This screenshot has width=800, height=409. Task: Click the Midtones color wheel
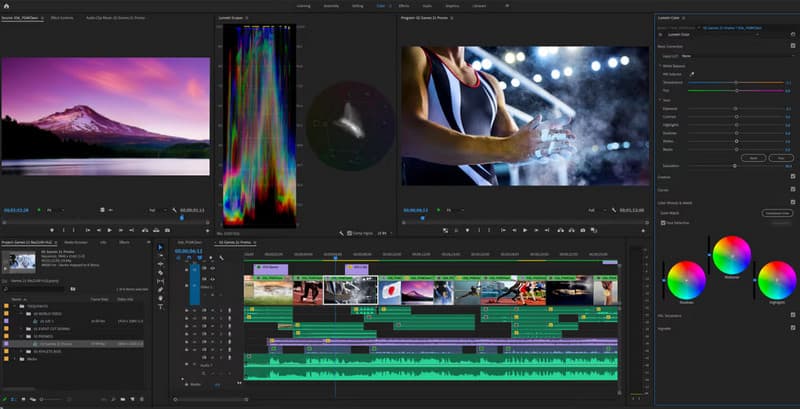pos(731,254)
